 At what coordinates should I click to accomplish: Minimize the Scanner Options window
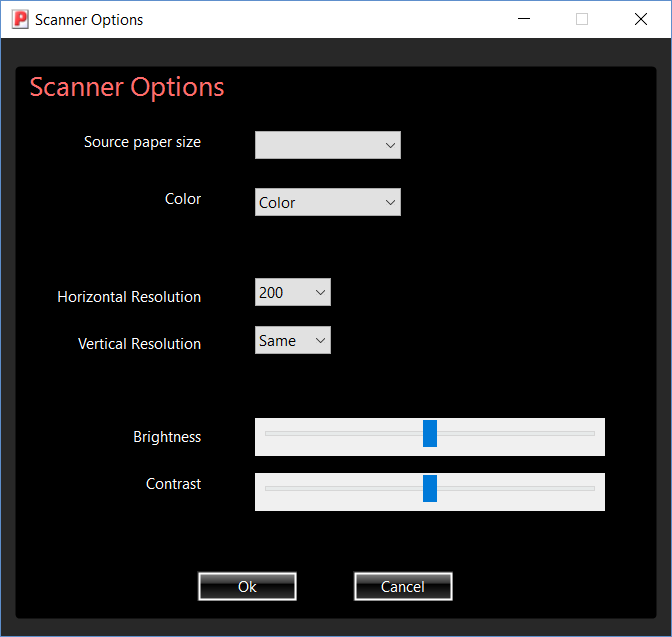coord(525,19)
